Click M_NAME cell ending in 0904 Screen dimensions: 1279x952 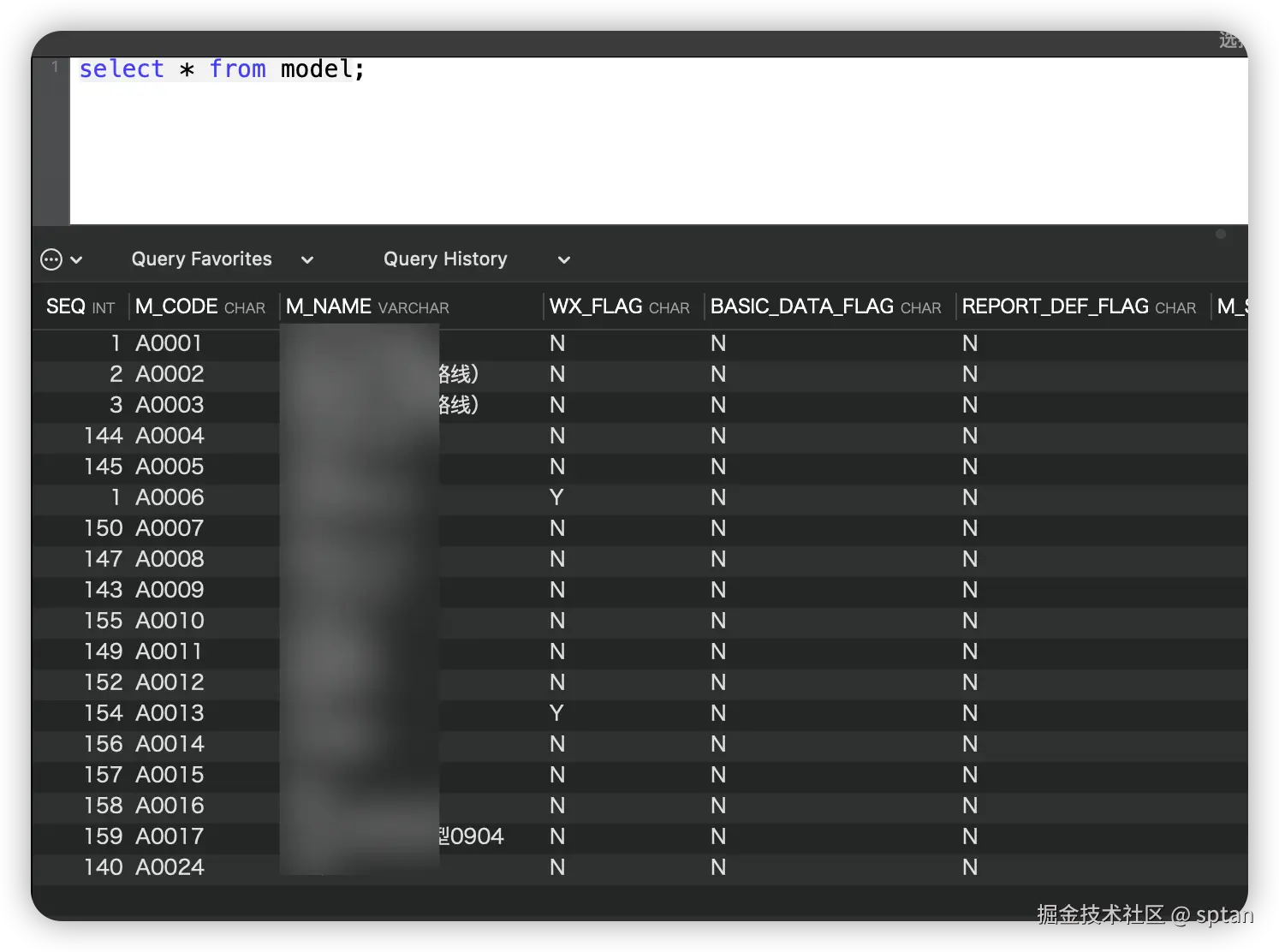coord(411,836)
